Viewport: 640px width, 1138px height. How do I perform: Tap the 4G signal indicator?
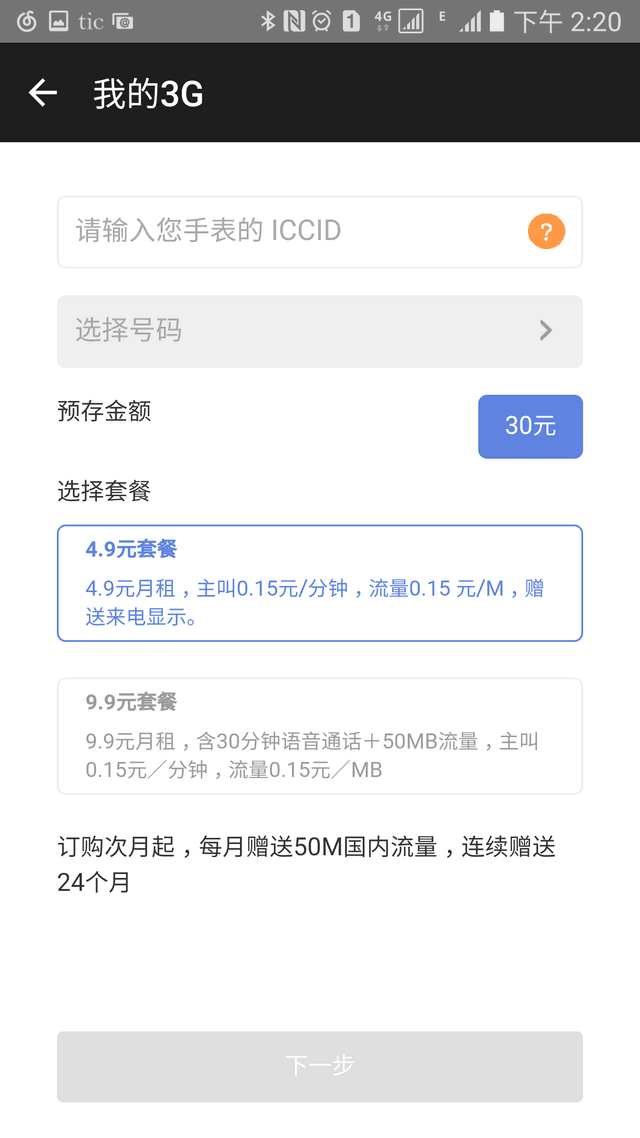[x=400, y=19]
